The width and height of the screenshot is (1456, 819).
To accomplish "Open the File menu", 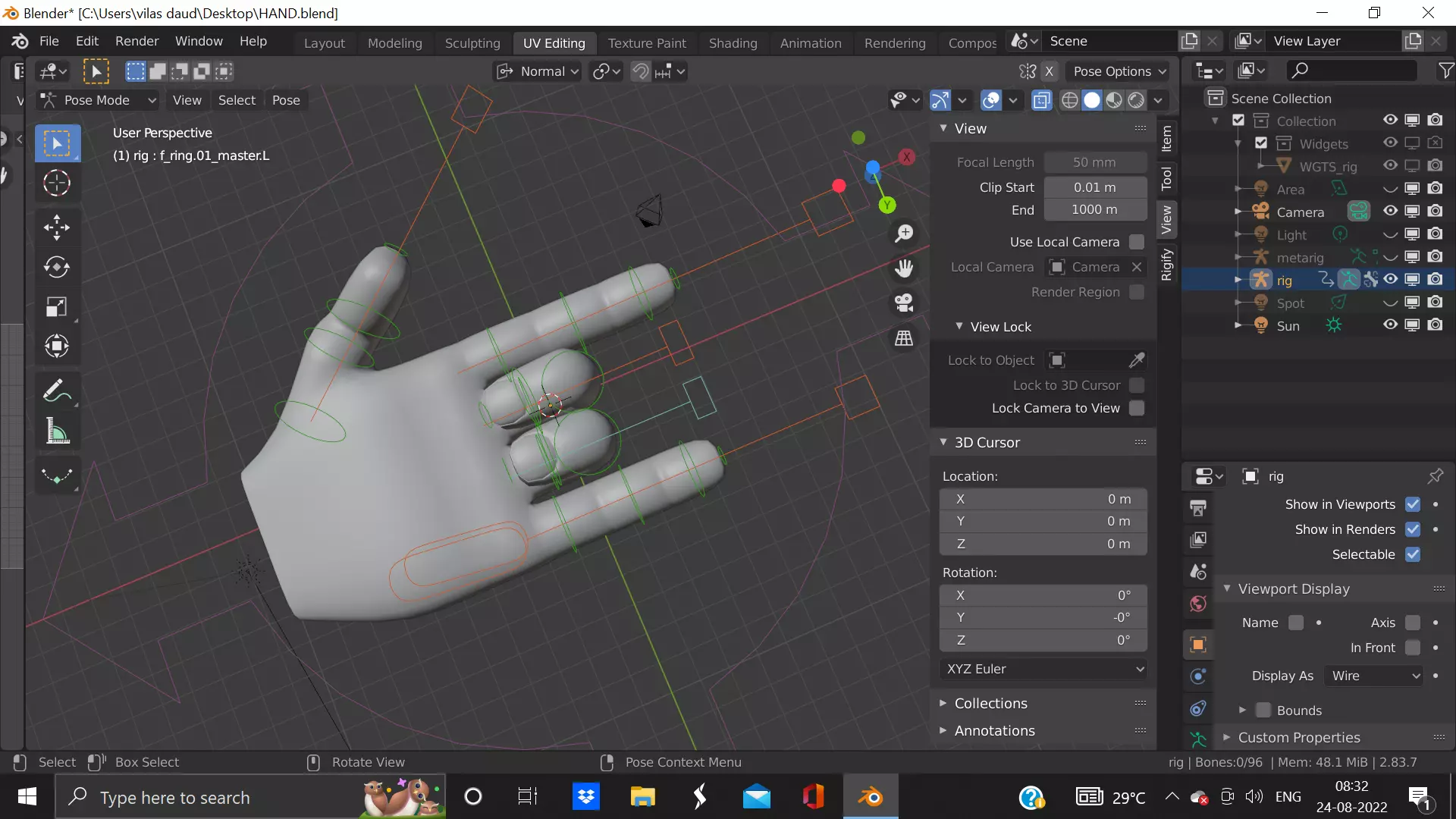I will tap(49, 41).
